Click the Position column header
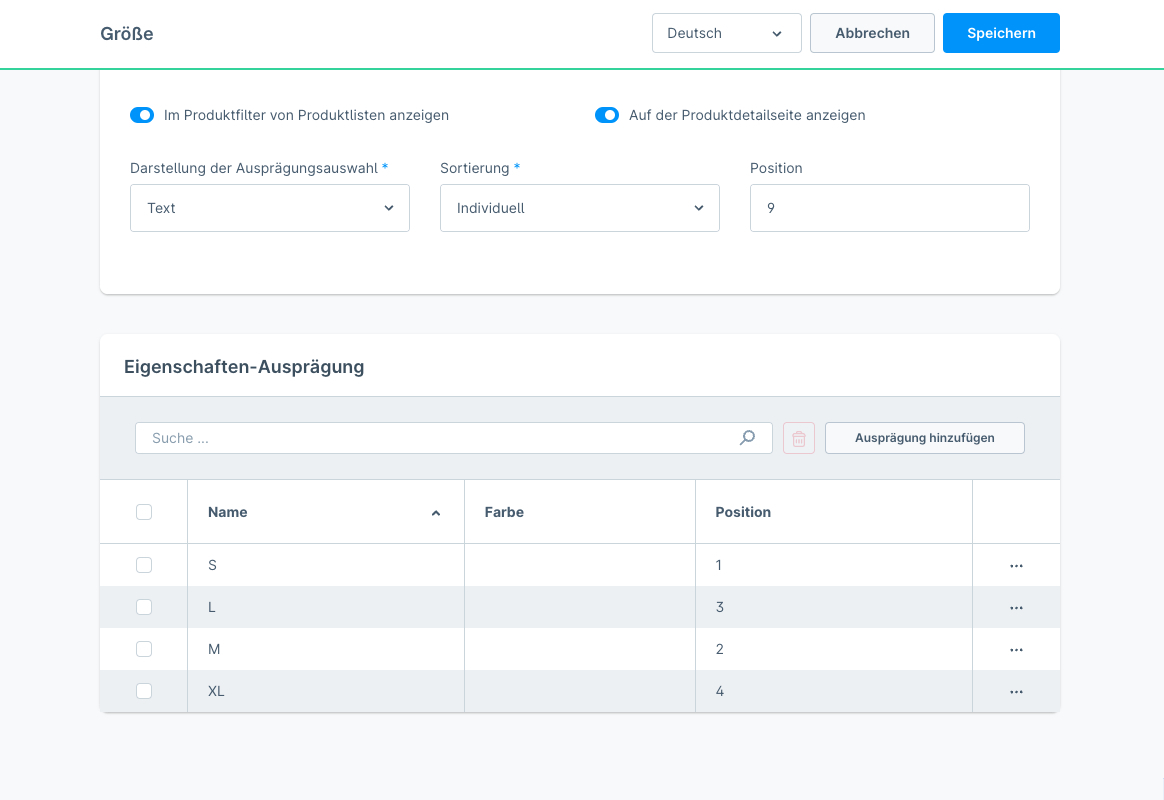1164x800 pixels. [743, 512]
